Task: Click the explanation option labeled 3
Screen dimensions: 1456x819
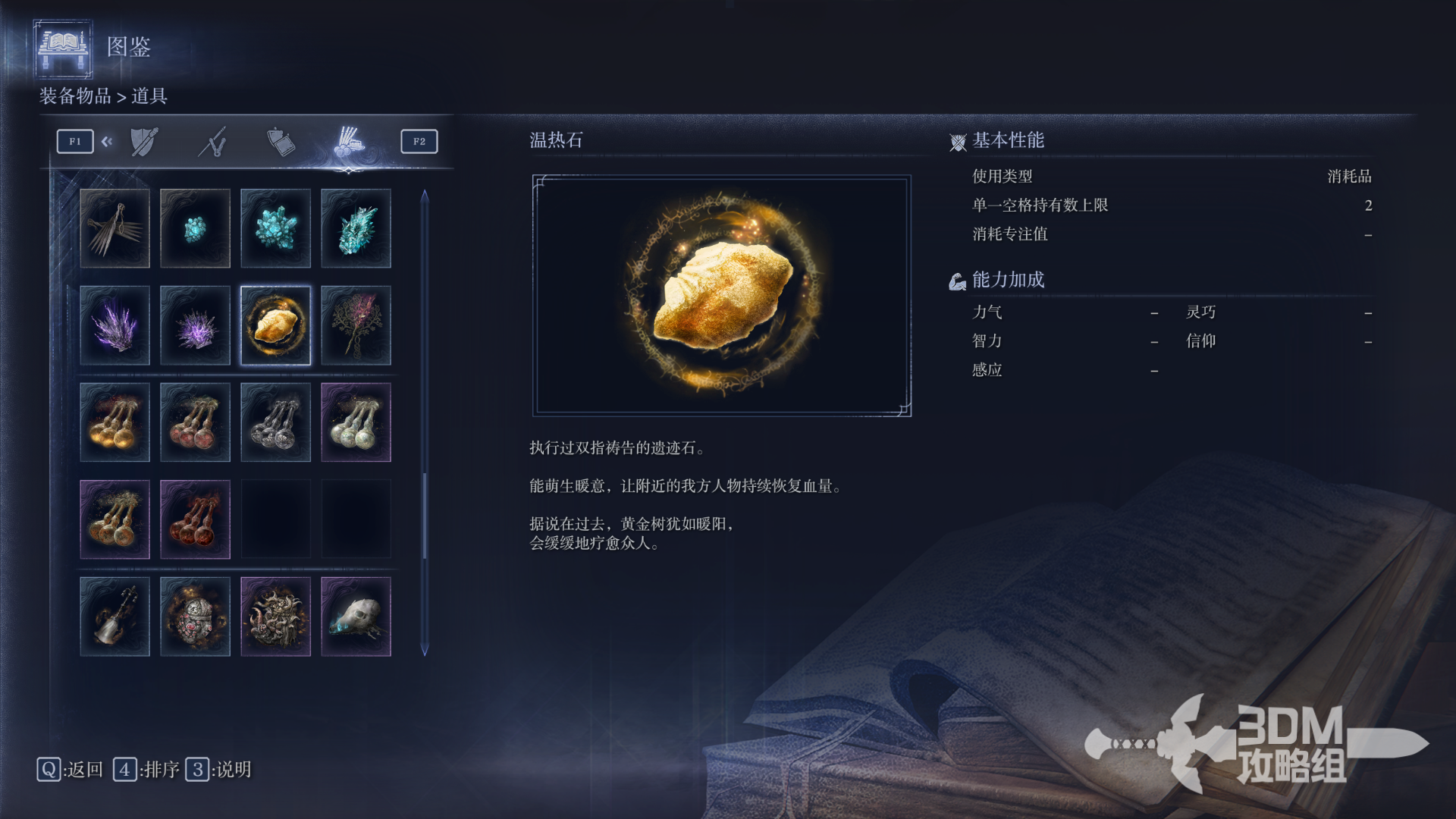Action: (218, 770)
